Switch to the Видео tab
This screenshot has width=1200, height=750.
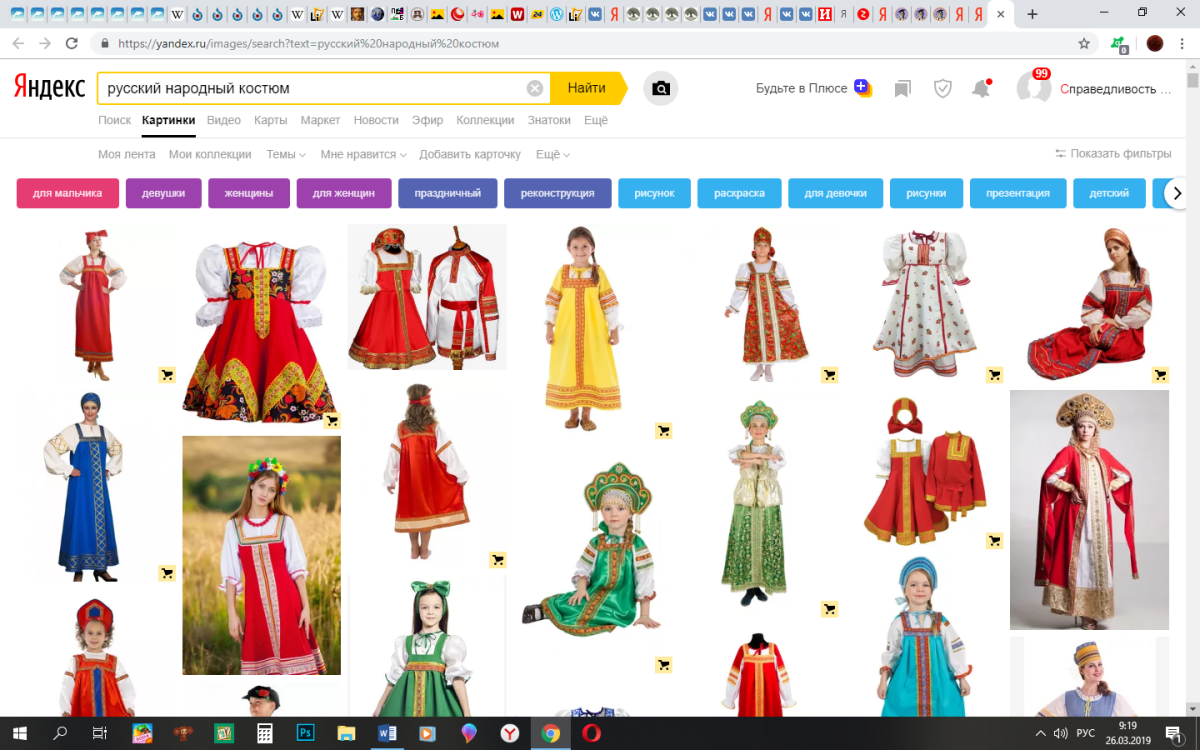(x=224, y=120)
